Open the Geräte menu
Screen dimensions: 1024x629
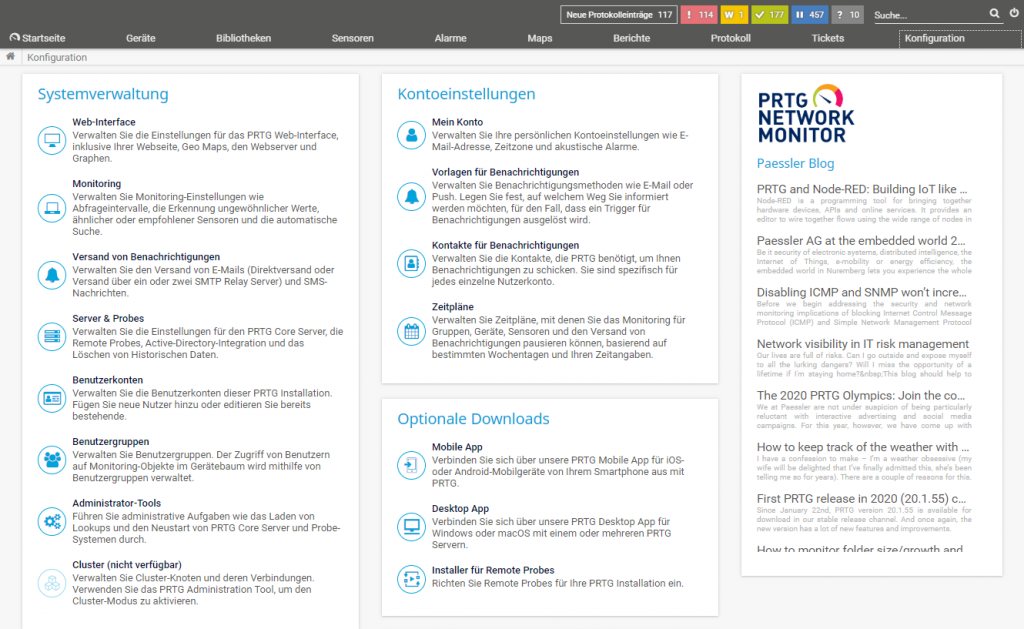[x=140, y=39]
